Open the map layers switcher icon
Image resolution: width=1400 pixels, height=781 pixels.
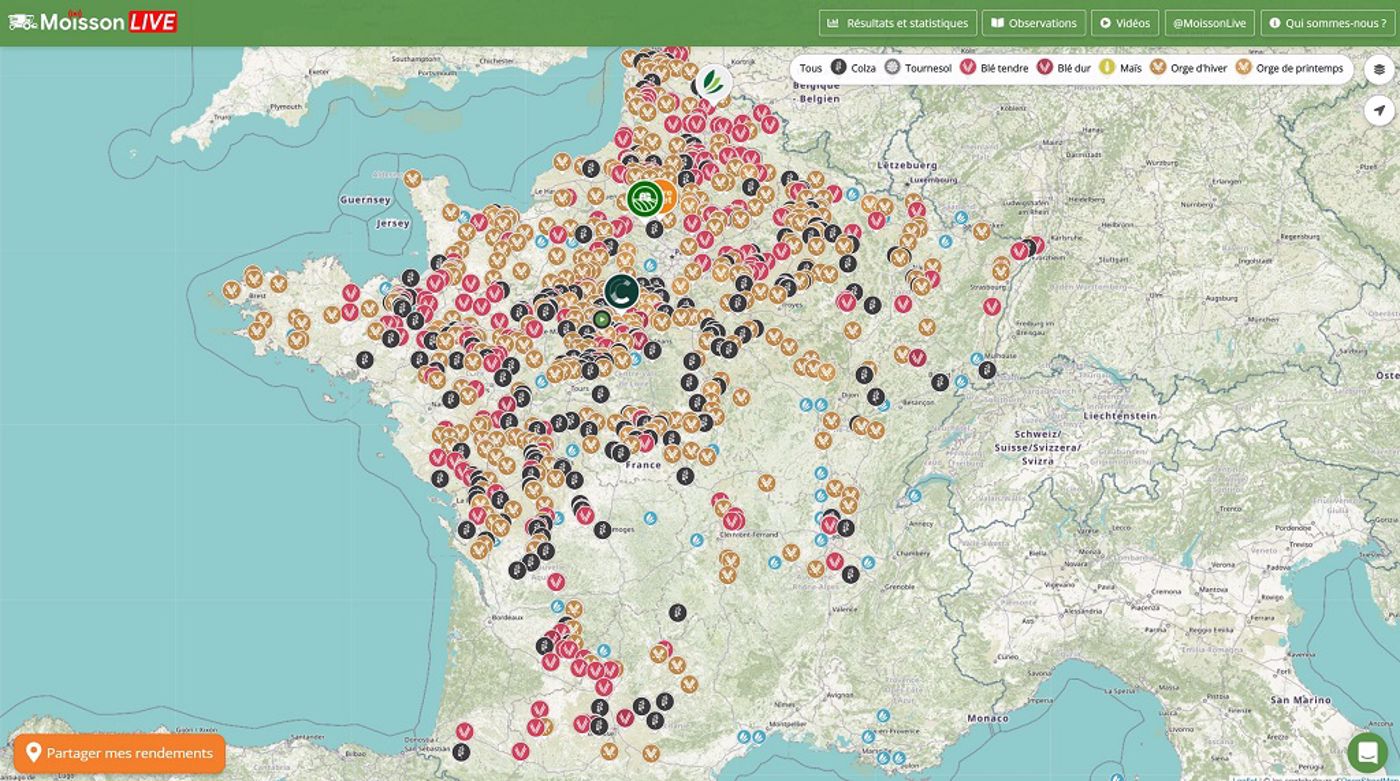pyautogui.click(x=1379, y=72)
